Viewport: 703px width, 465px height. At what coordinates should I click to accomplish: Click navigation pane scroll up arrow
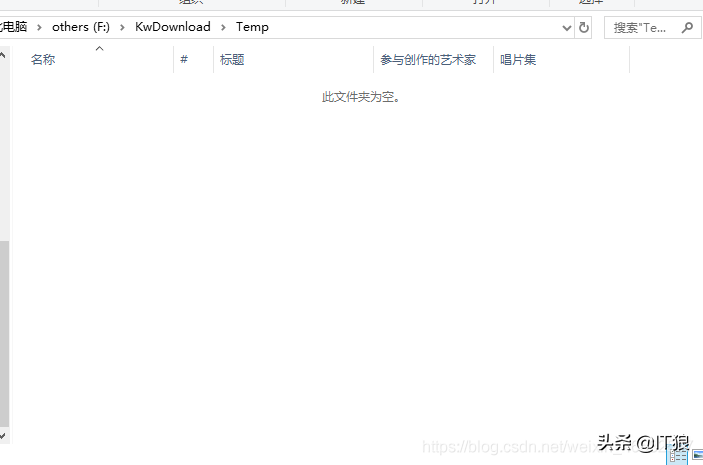coord(3,55)
